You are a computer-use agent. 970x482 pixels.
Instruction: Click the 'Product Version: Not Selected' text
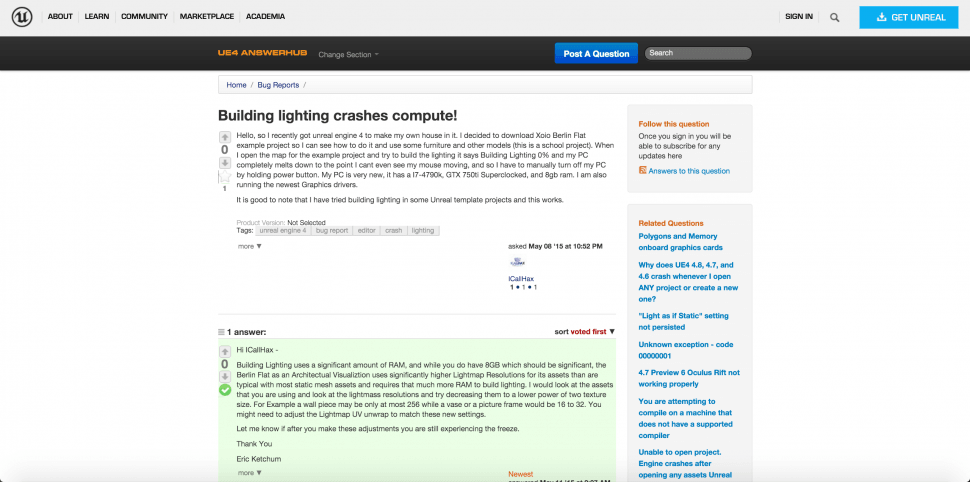click(x=281, y=222)
